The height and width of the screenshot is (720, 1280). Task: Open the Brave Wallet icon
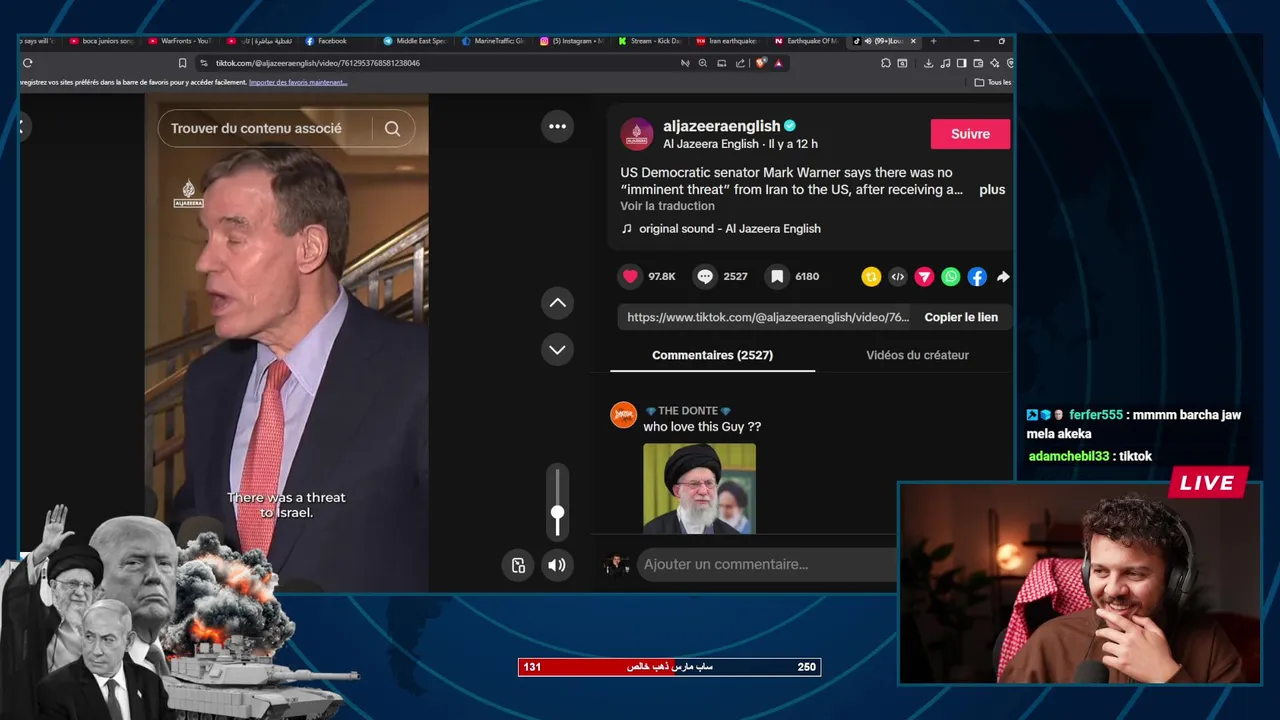click(x=978, y=63)
